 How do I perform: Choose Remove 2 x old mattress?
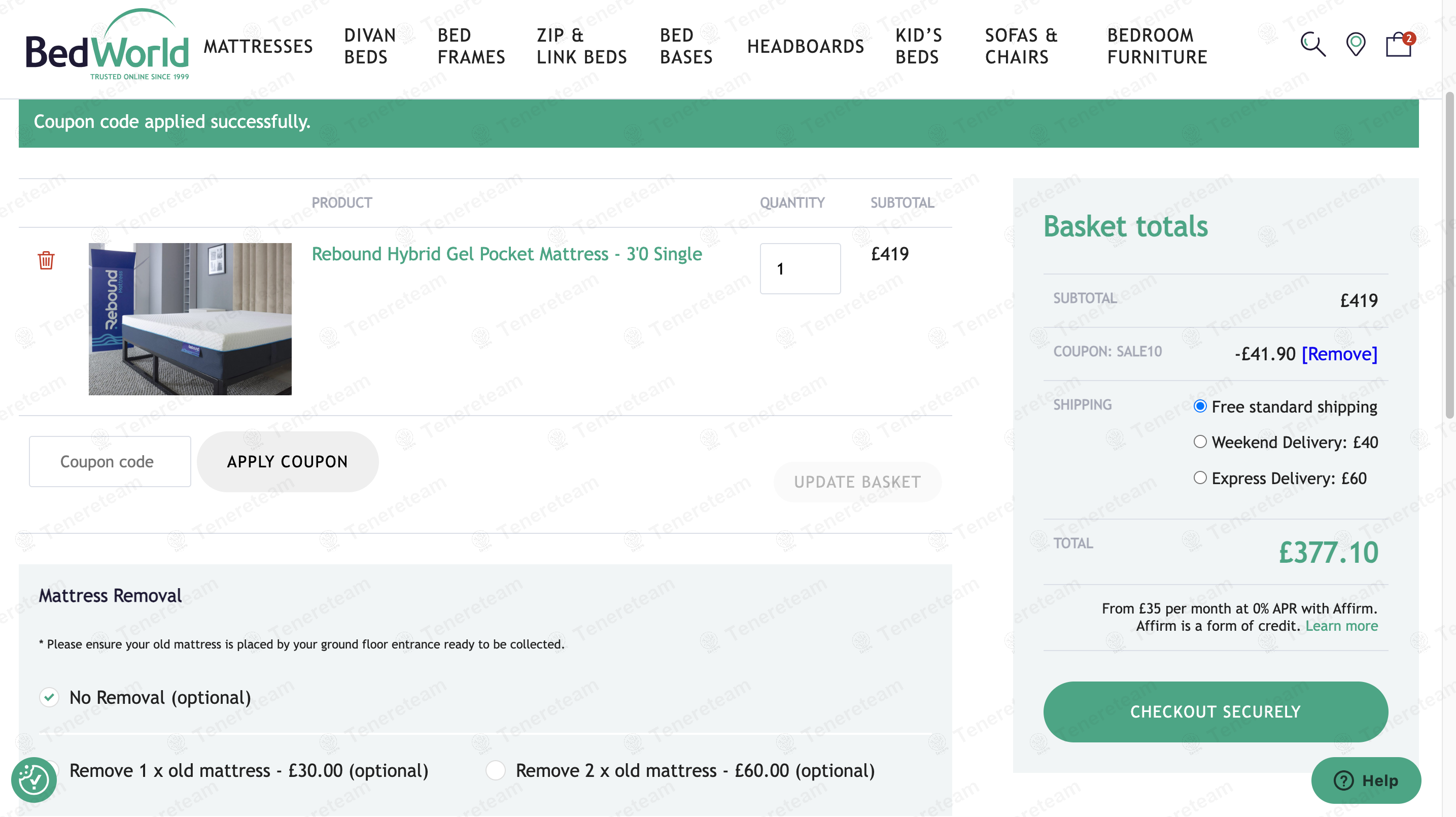tap(496, 770)
